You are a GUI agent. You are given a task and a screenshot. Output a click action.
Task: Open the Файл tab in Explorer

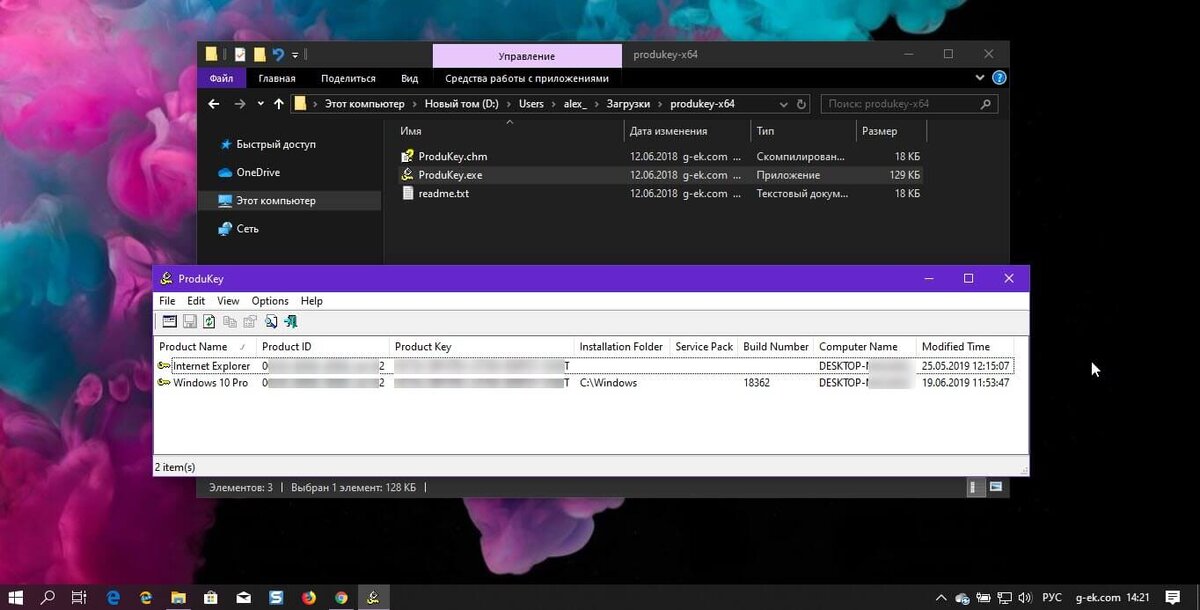tap(222, 78)
